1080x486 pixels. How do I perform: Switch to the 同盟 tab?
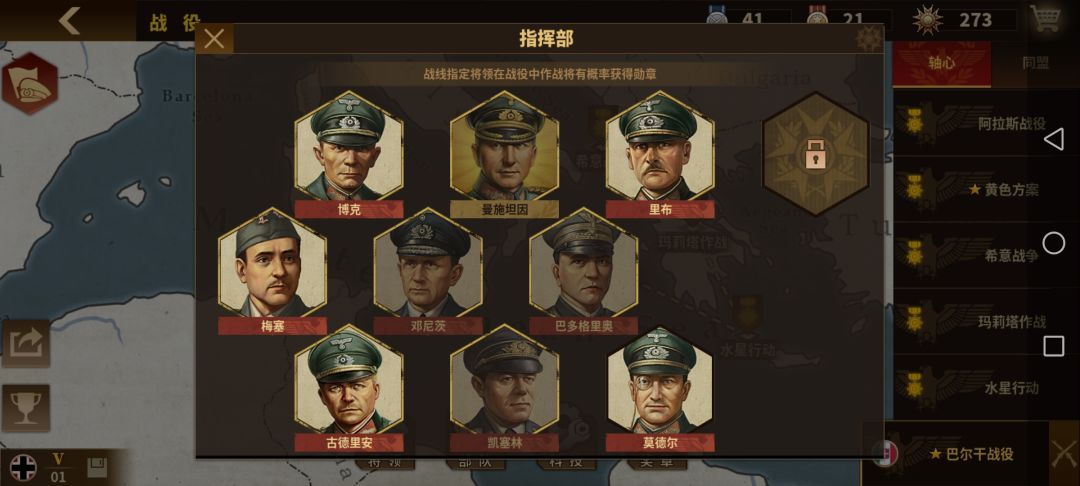tap(1035, 63)
